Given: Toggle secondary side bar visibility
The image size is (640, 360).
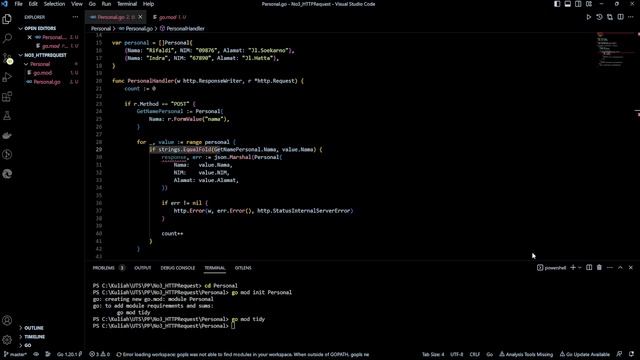Looking at the screenshot, I should pyautogui.click(x=578, y=4).
